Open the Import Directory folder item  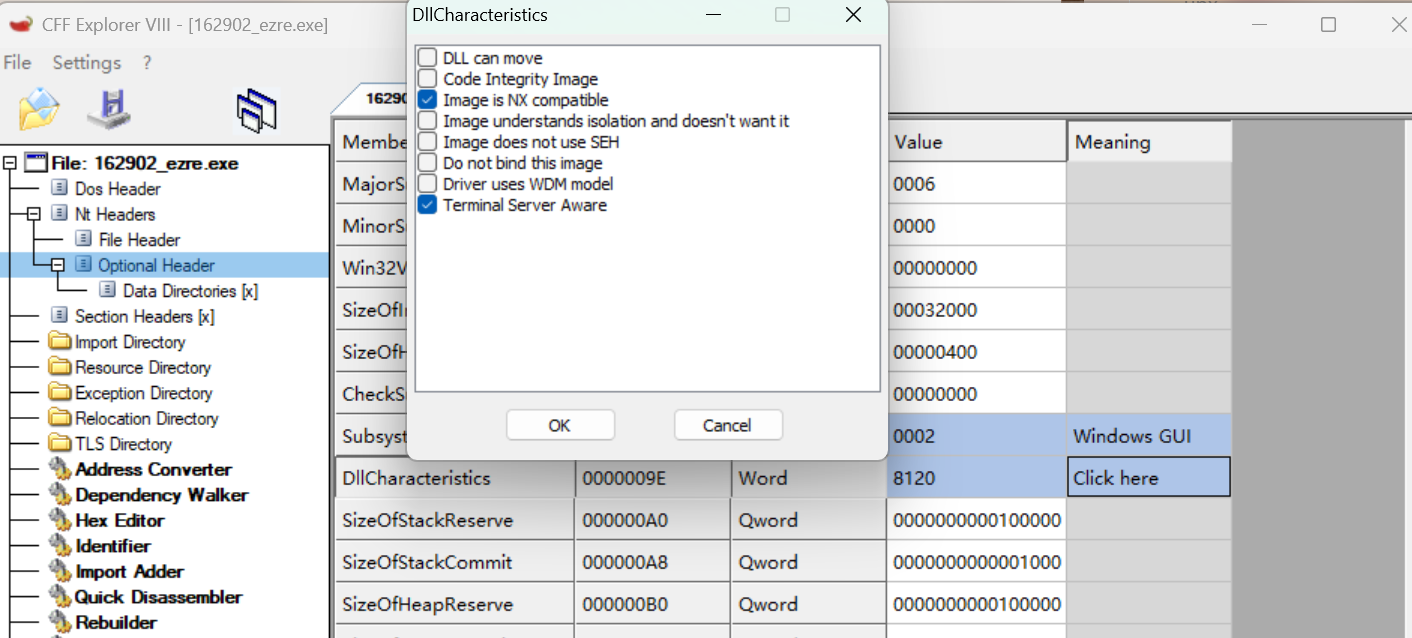coord(130,342)
